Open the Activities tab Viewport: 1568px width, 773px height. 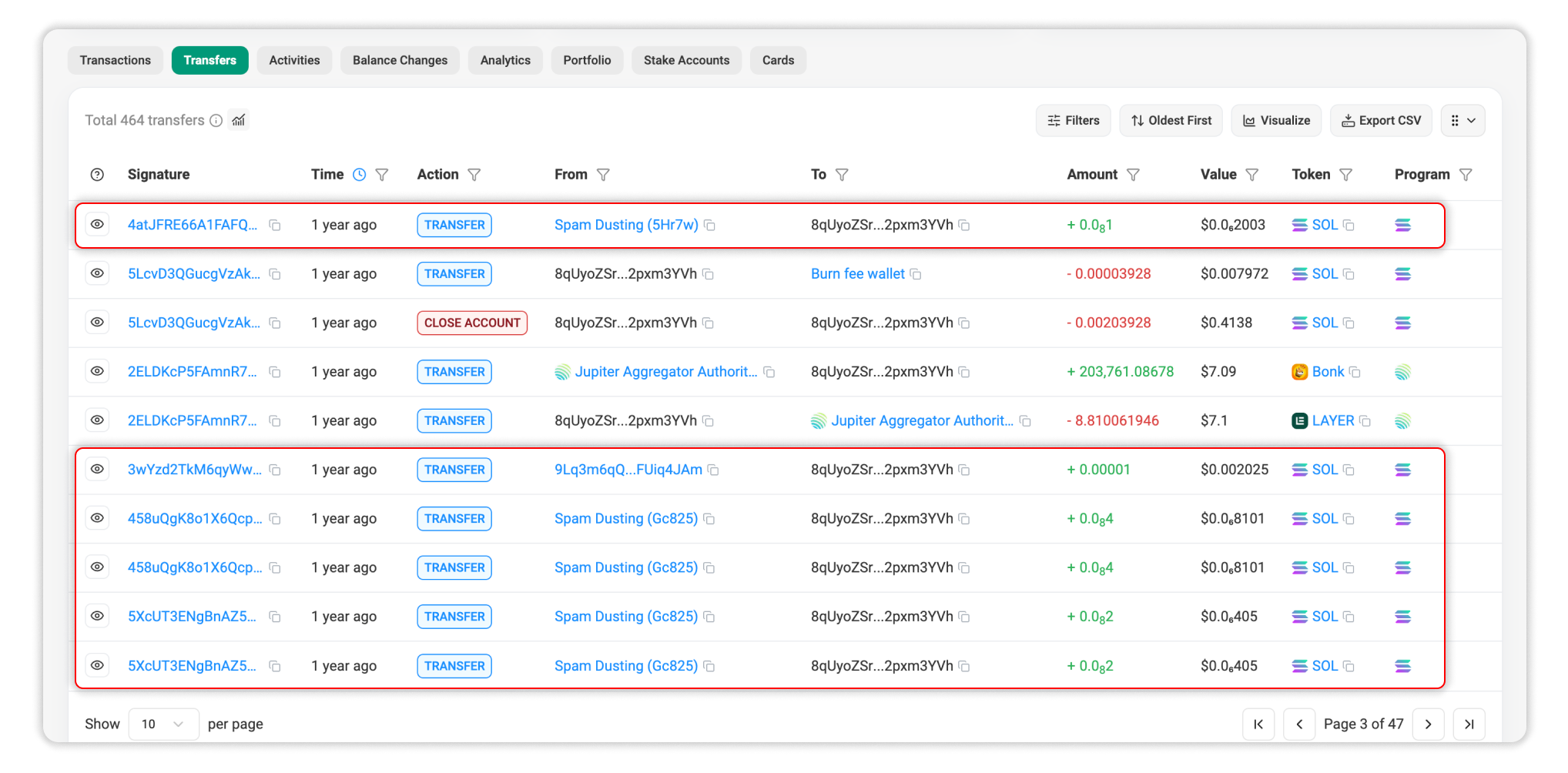(x=294, y=60)
